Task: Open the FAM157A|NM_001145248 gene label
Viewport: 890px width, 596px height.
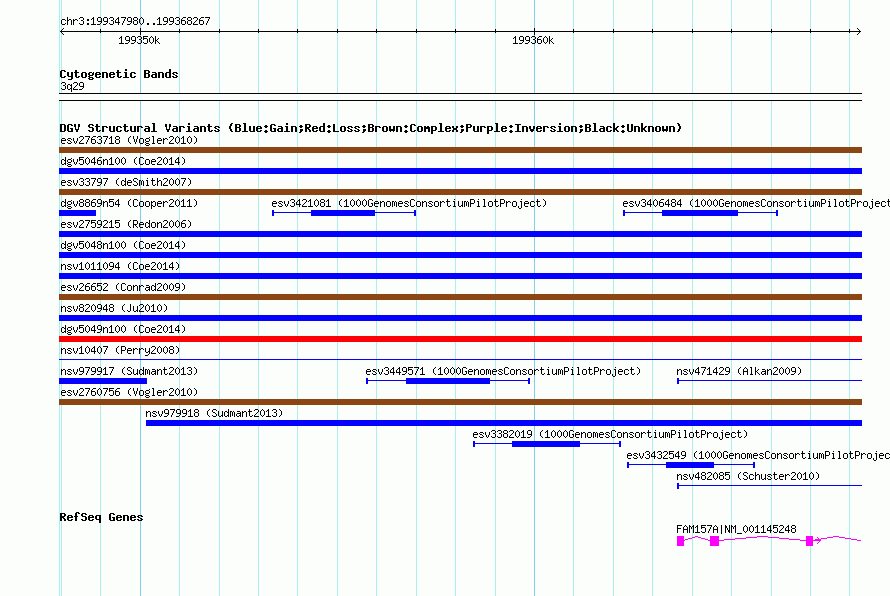Action: [736, 529]
